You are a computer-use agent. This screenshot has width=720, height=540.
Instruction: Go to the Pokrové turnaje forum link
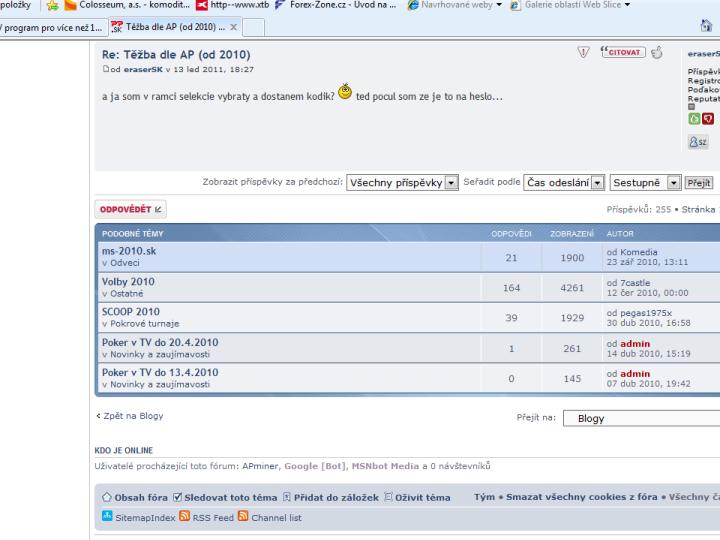tap(145, 324)
